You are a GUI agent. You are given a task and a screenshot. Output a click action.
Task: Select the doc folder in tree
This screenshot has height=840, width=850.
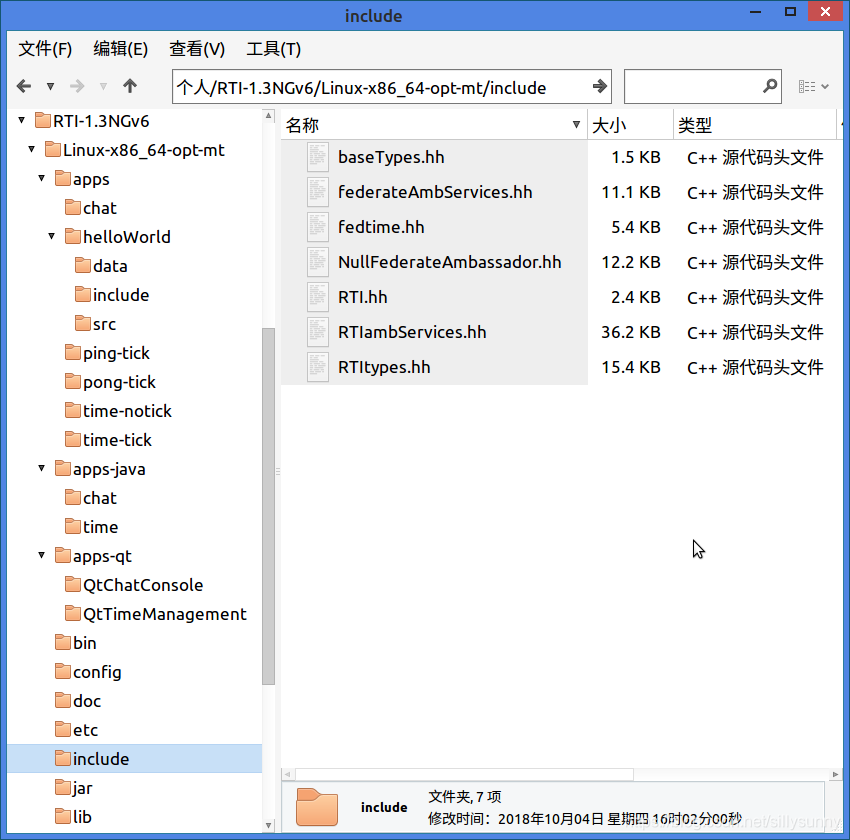tap(78, 701)
